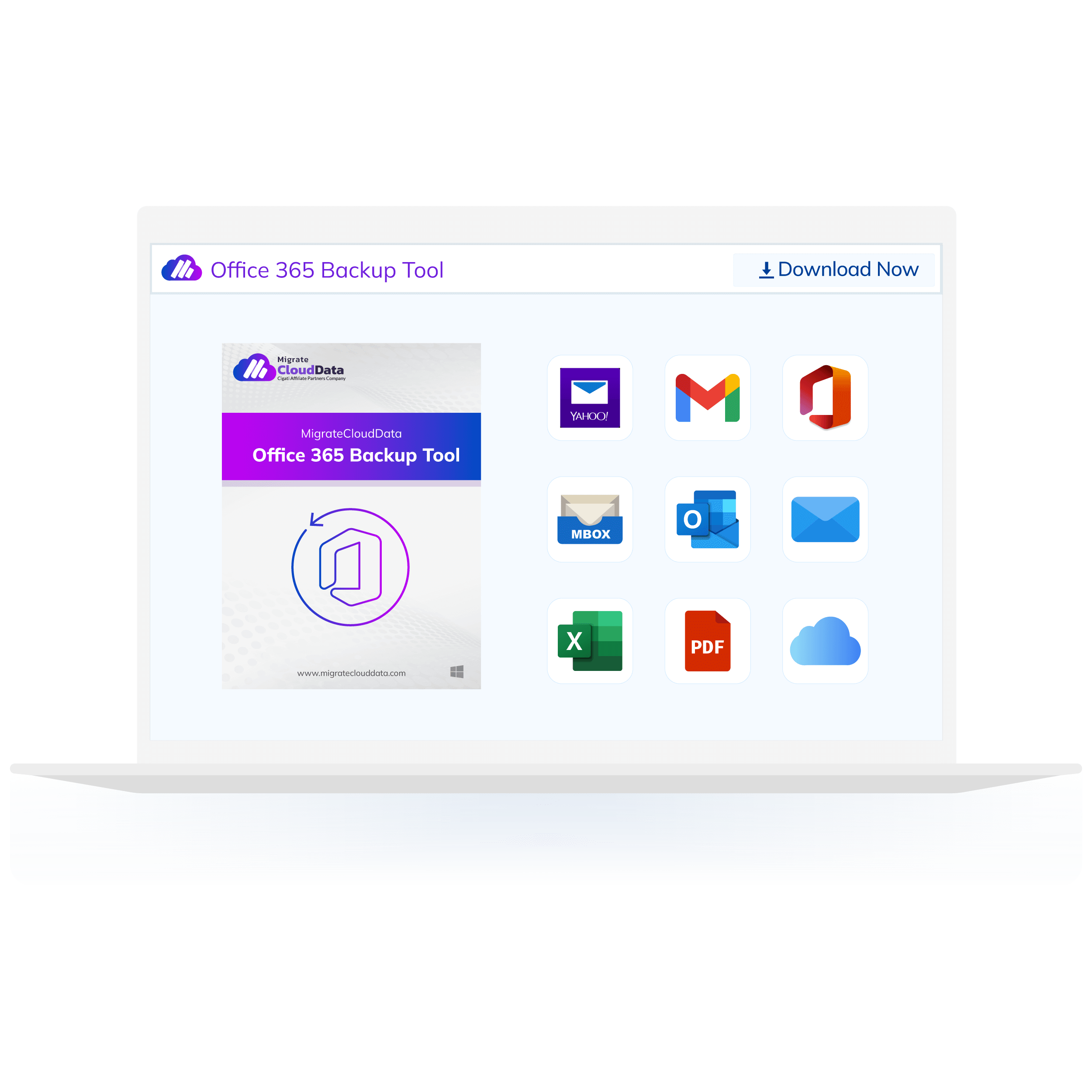Viewport: 1092px width, 1092px height.
Task: Click the MBOX export format icon
Action: click(591, 518)
